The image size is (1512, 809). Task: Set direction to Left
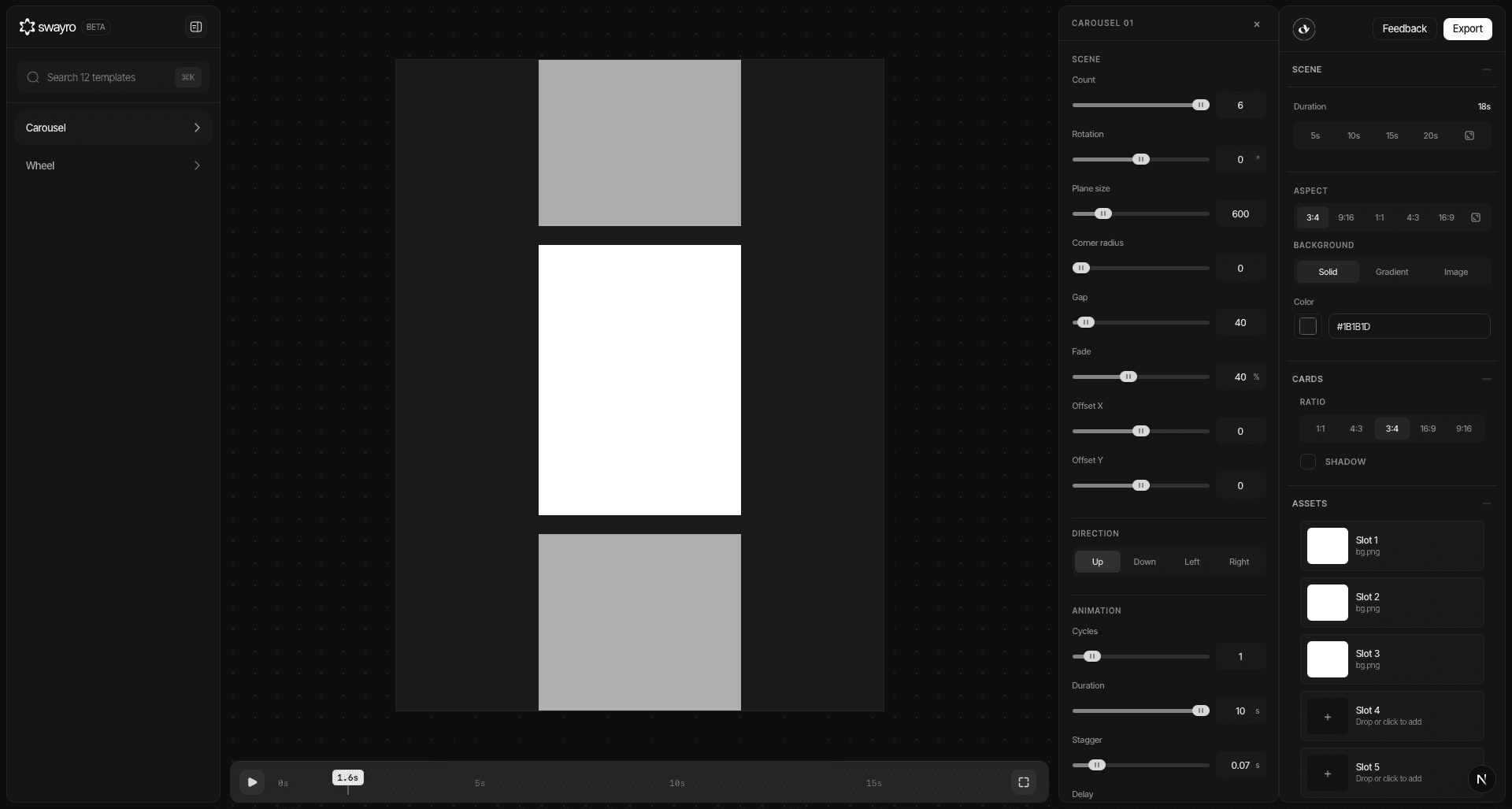click(1191, 562)
